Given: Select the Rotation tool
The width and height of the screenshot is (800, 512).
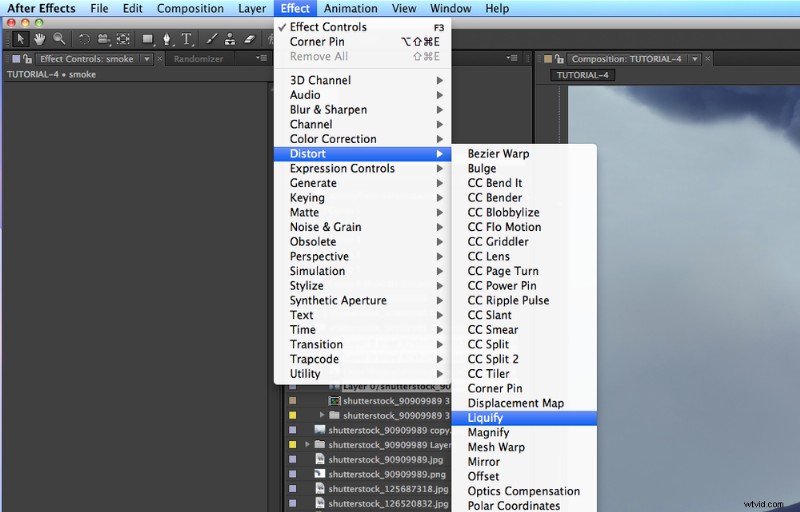Looking at the screenshot, I should tap(84, 39).
